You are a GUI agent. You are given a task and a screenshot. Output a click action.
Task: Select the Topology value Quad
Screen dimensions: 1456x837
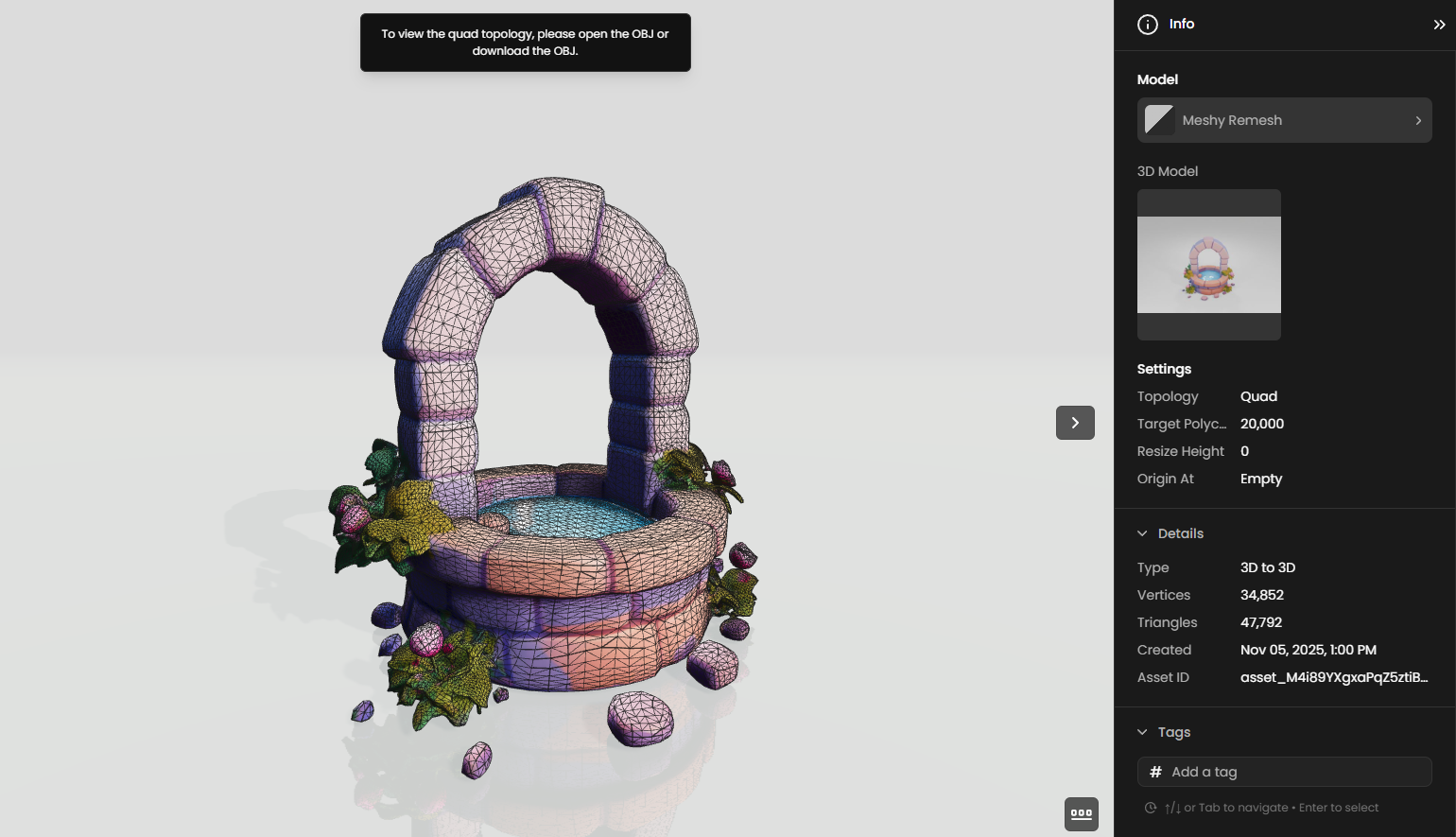1258,396
